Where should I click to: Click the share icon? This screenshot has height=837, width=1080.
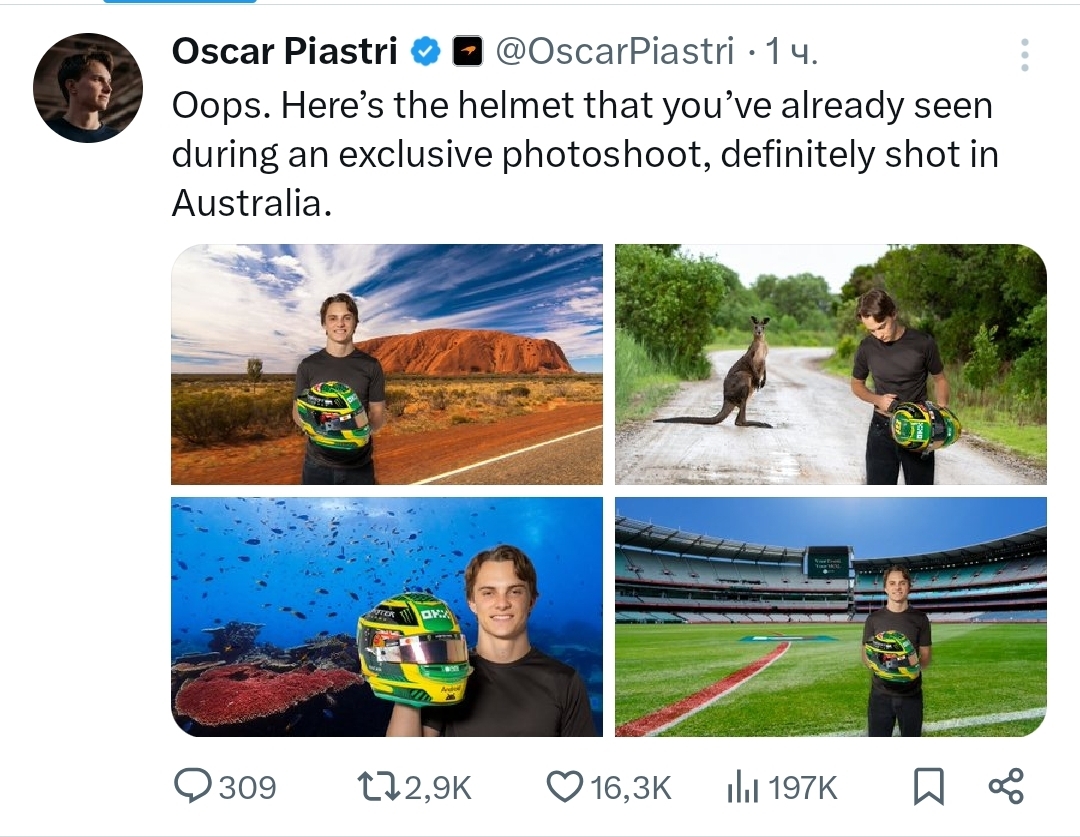tap(1005, 786)
